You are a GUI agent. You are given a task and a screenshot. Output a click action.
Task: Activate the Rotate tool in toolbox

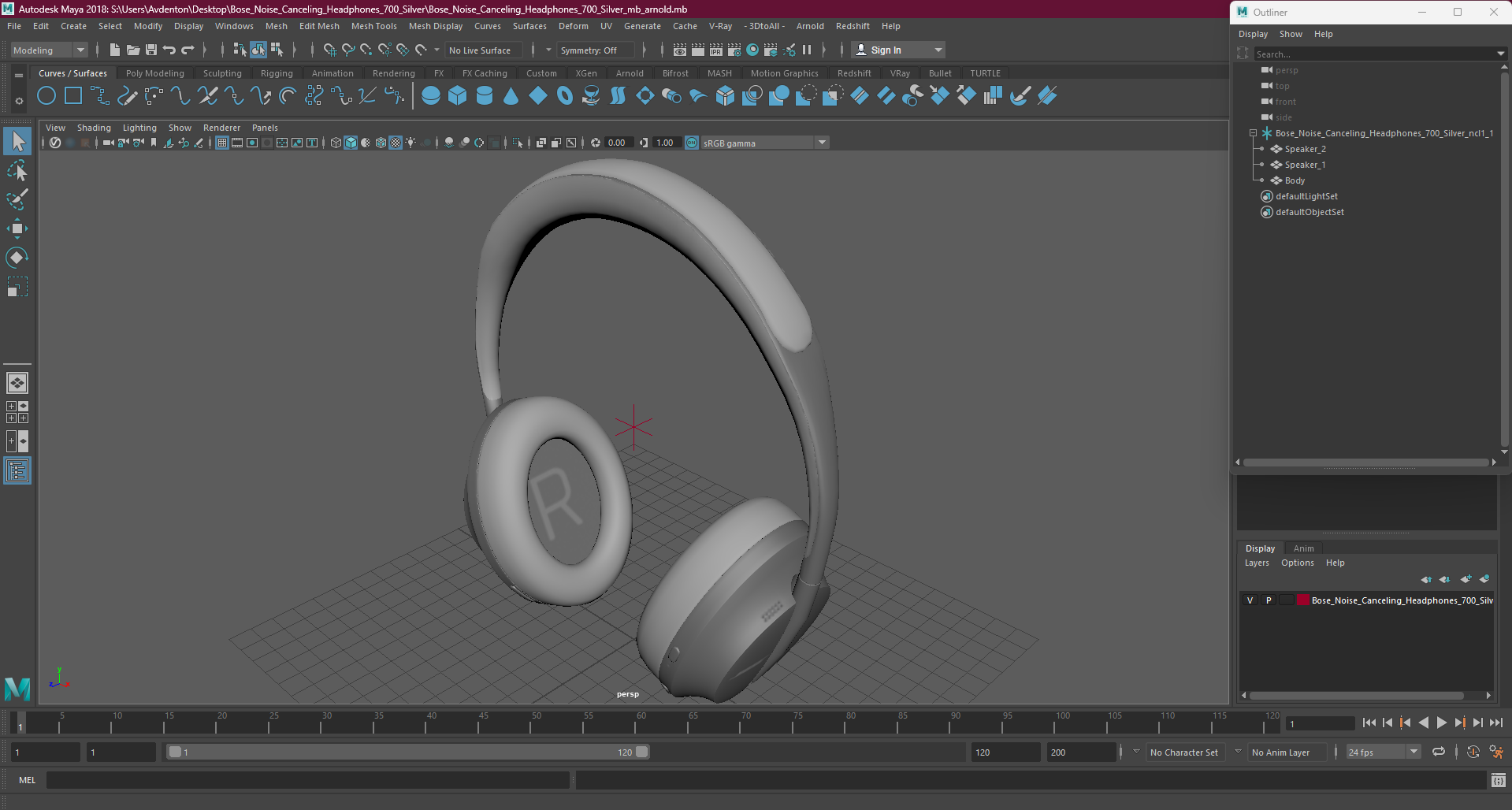coord(17,258)
